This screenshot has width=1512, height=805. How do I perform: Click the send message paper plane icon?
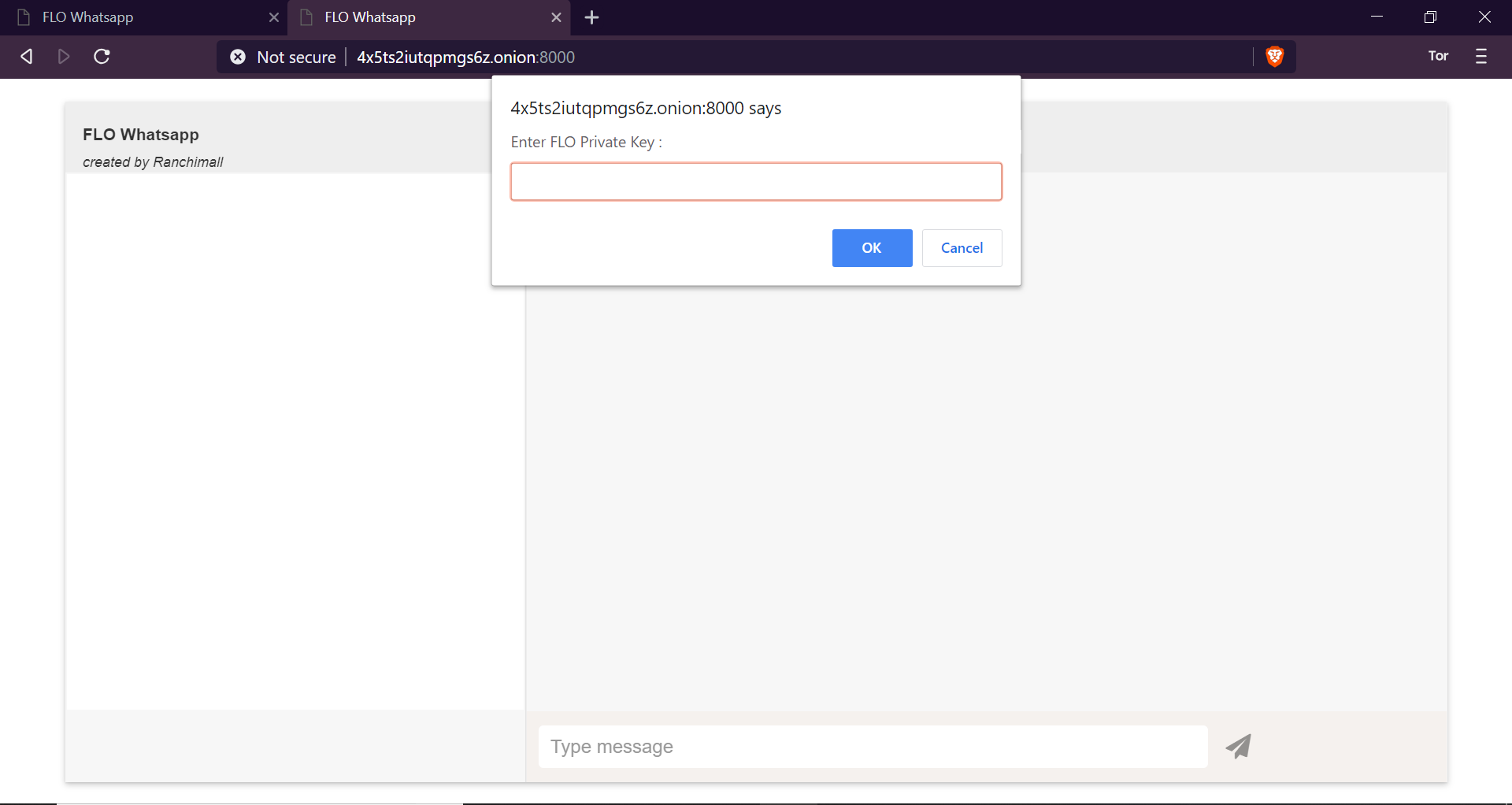coord(1237,746)
